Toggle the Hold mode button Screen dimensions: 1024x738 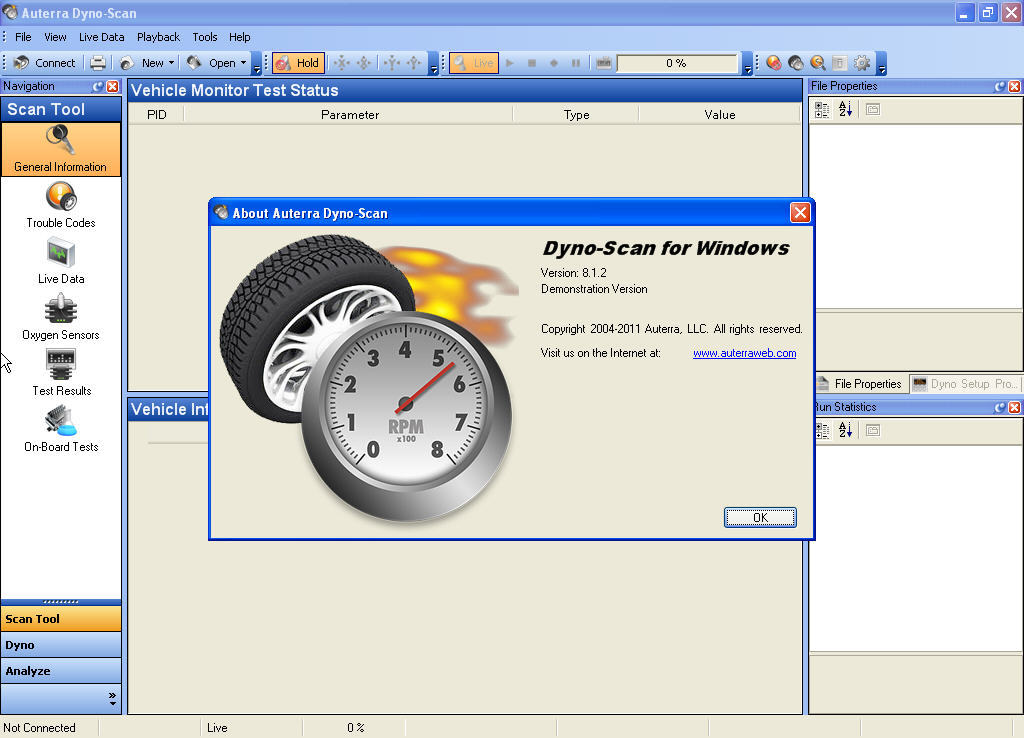tap(297, 62)
